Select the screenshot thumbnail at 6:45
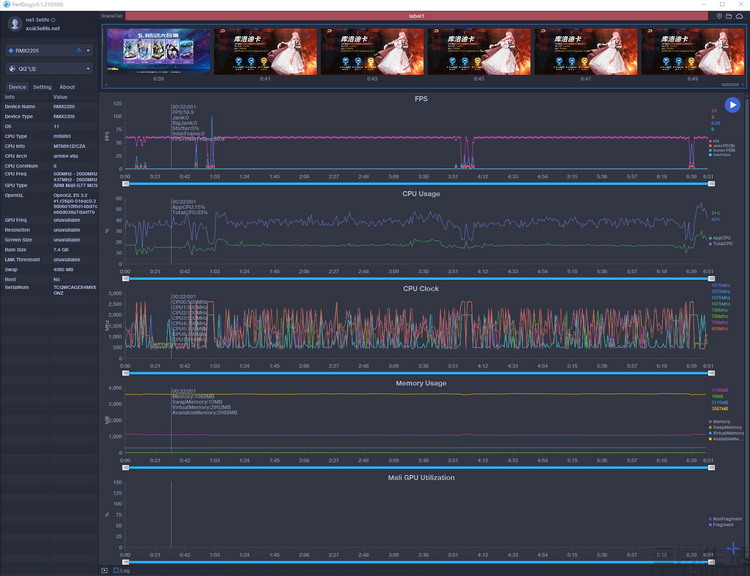 click(x=479, y=51)
